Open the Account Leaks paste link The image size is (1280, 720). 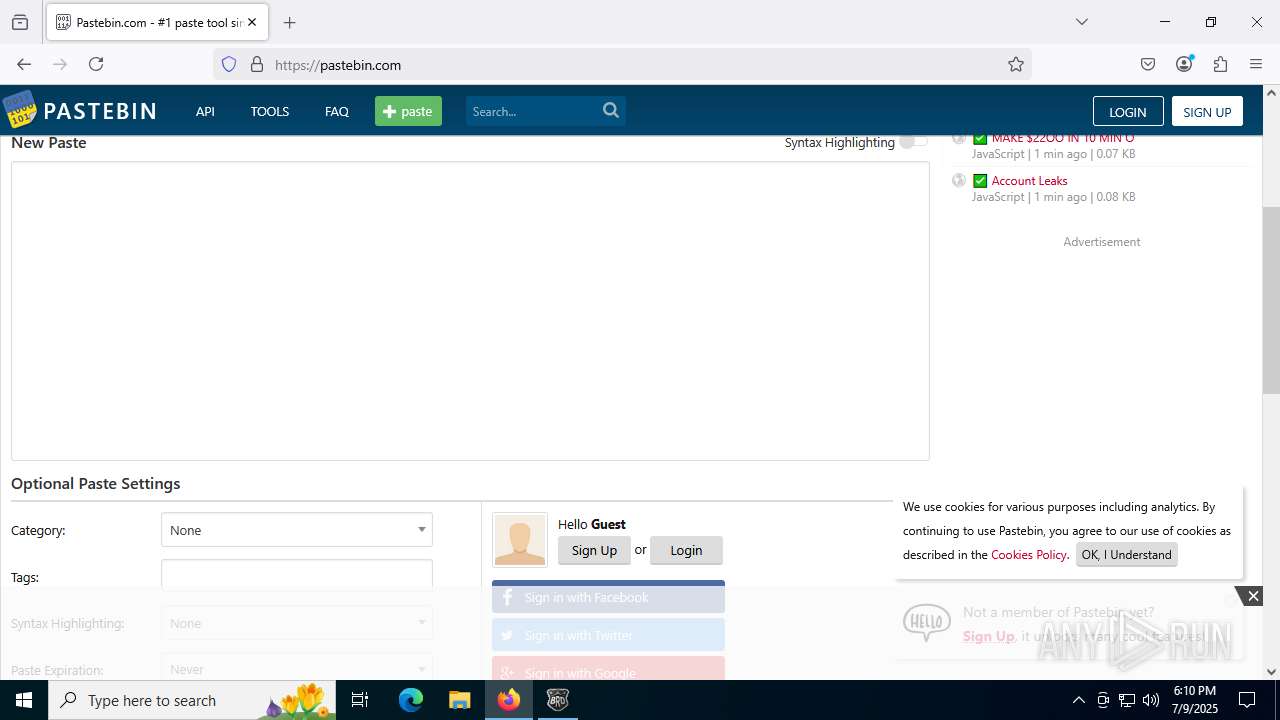click(x=1029, y=181)
